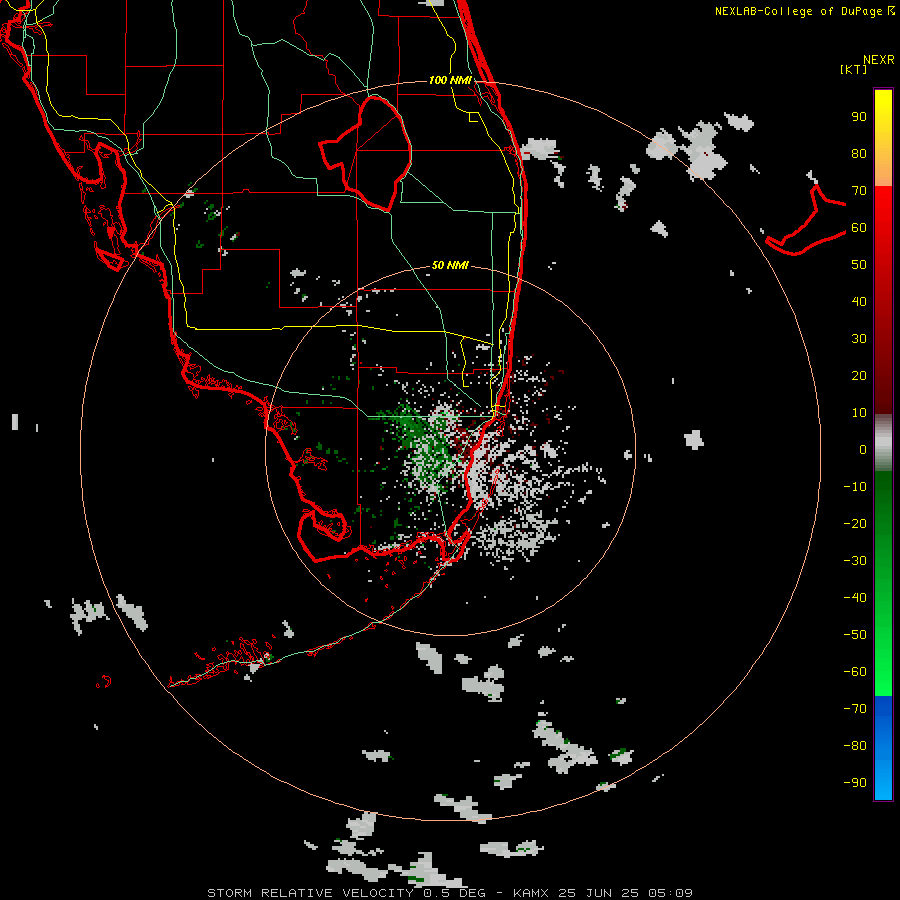Viewport: 900px width, 900px height.
Task: Pick the gray band at zero velocity
Action: [x=883, y=443]
